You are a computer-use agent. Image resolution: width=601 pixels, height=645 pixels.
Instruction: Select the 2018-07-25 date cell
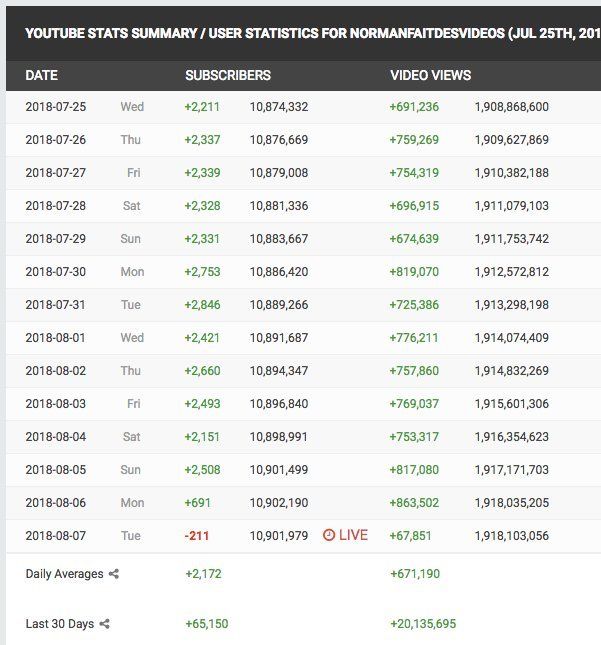tap(56, 107)
